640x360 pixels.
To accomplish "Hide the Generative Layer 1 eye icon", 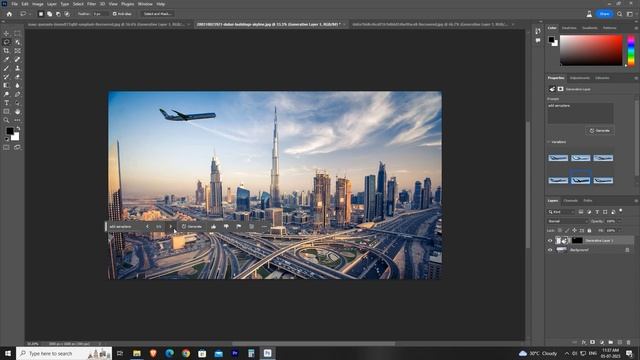I will pos(550,241).
